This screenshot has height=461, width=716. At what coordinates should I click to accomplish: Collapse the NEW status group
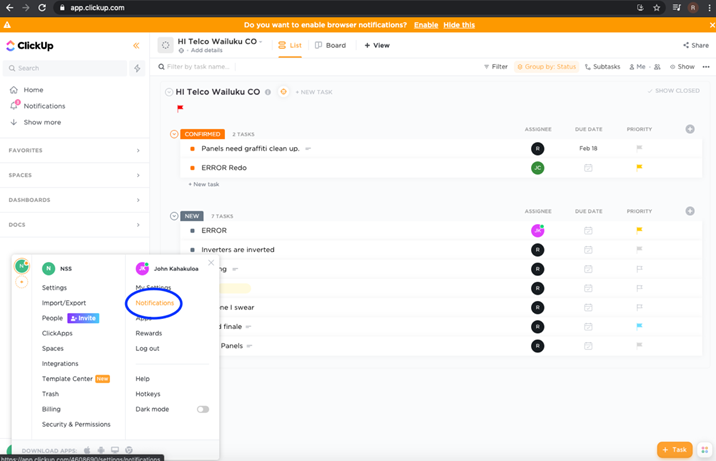[x=174, y=216]
